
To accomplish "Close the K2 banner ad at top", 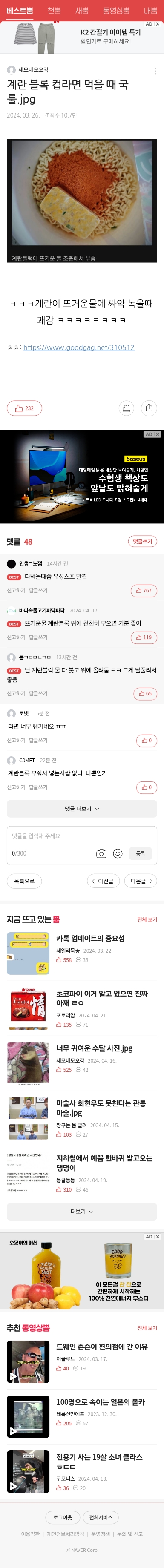I will [x=157, y=24].
